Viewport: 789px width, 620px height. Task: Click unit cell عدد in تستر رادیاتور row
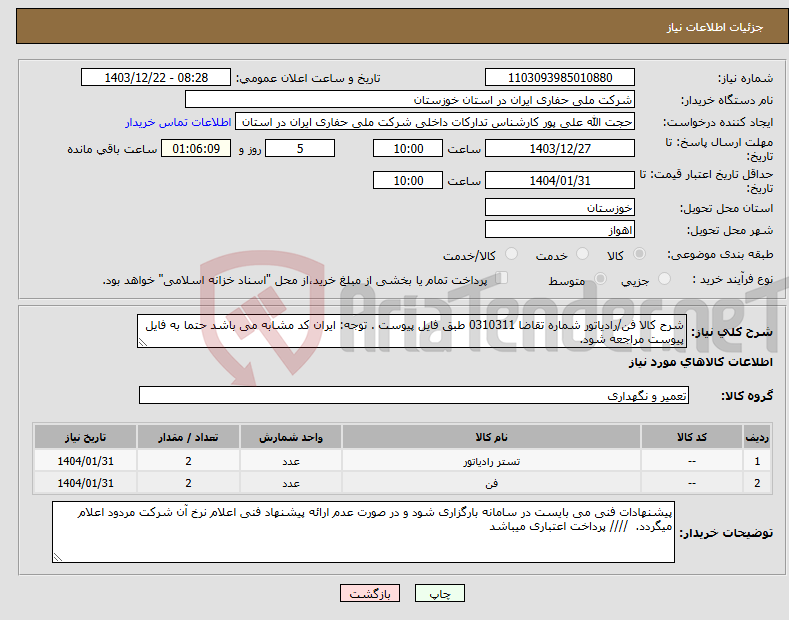coord(291,461)
